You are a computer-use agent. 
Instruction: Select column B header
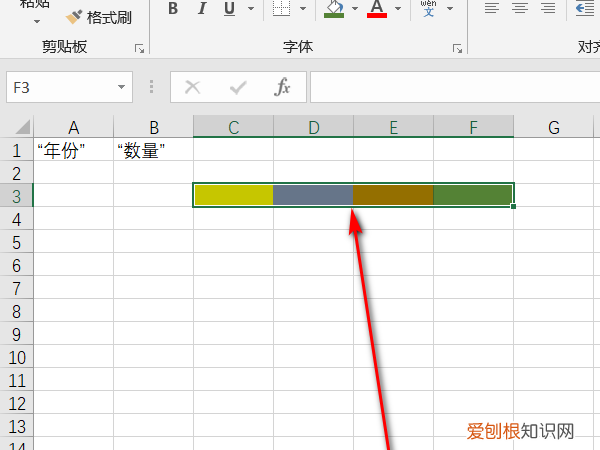point(153,127)
